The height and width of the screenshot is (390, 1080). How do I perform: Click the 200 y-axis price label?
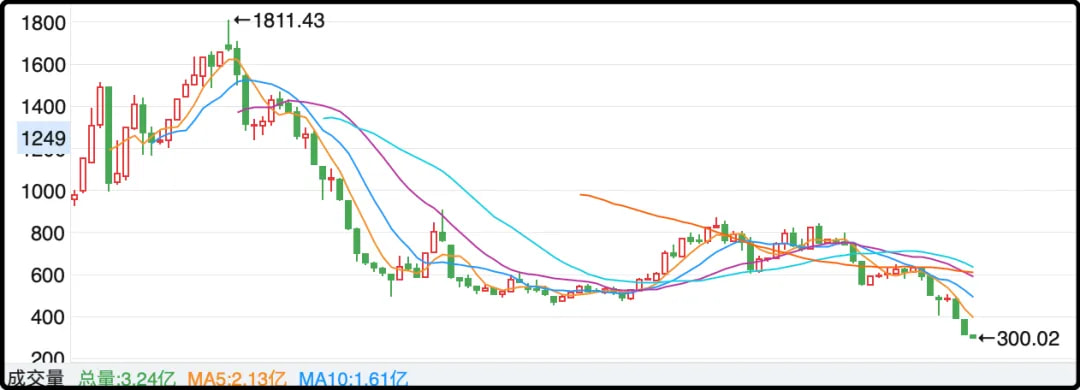[49, 358]
